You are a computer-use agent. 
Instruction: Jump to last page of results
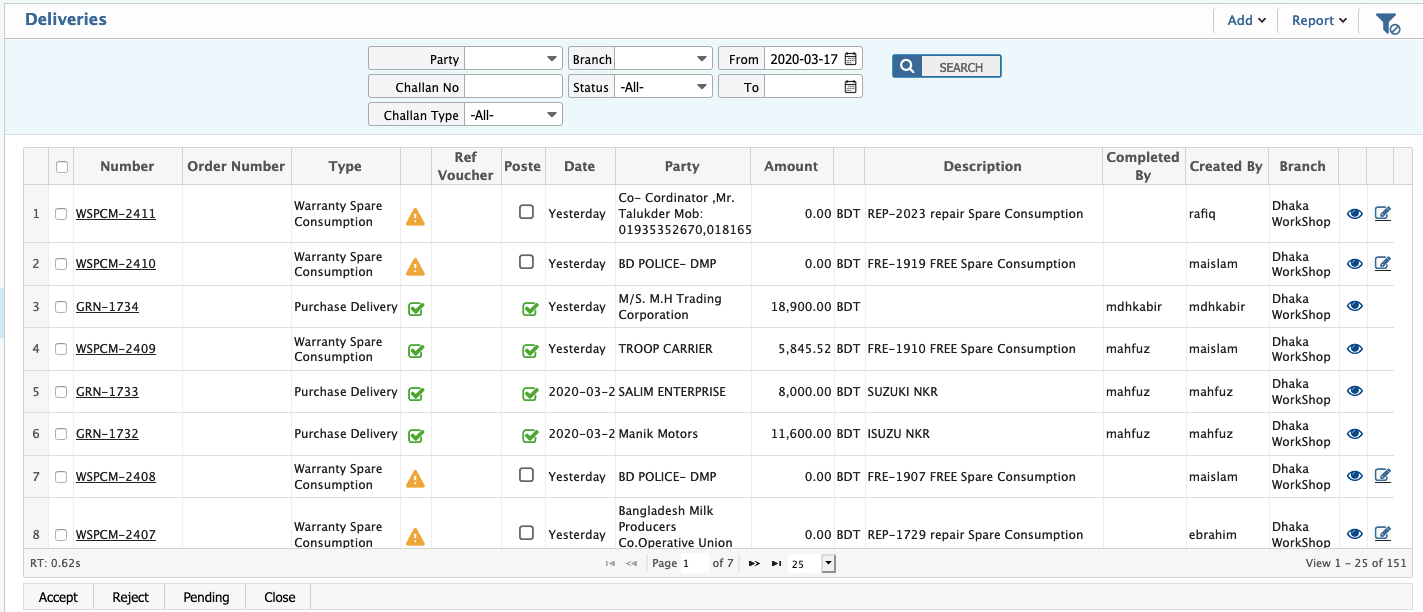[776, 564]
